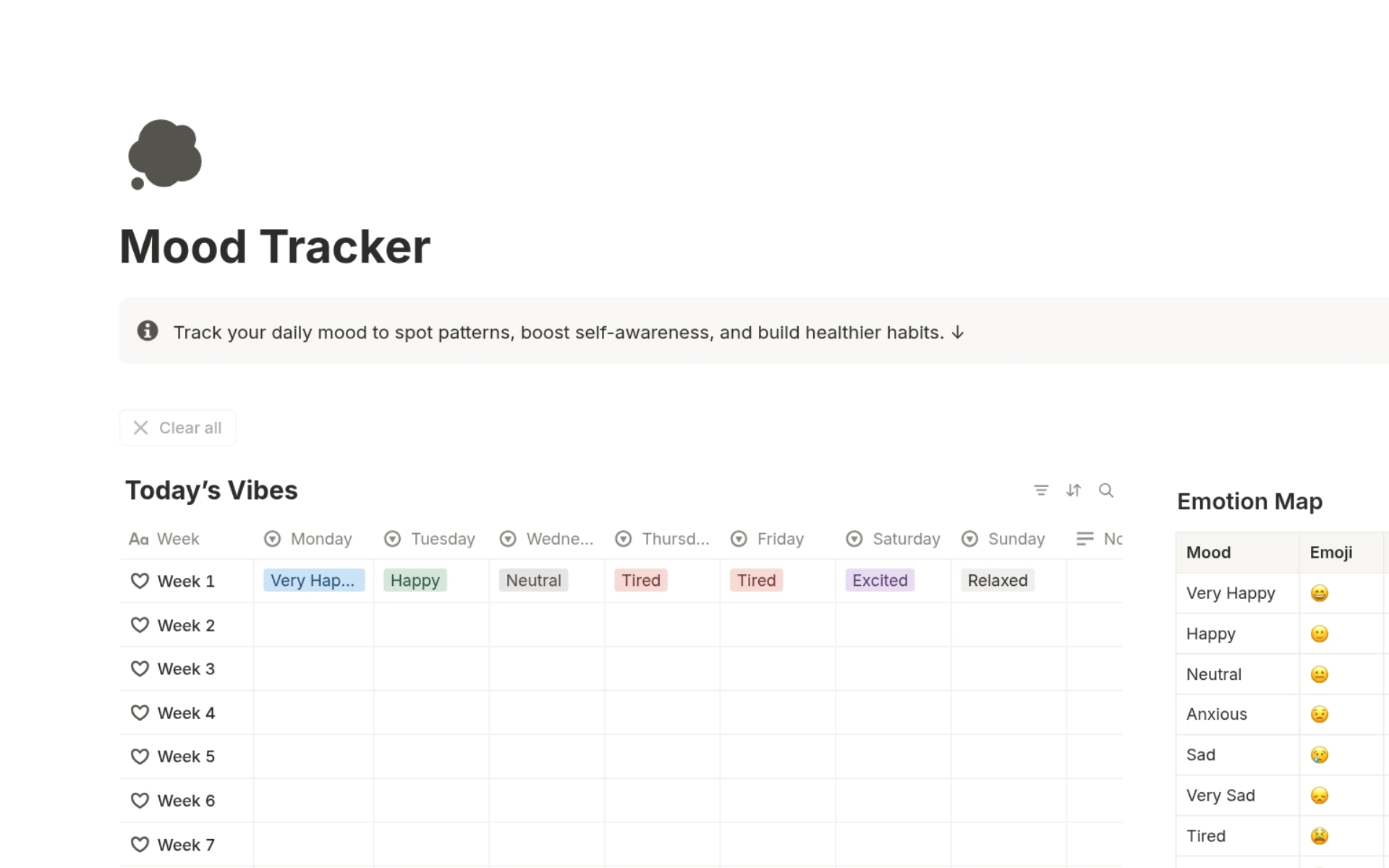Image resolution: width=1389 pixels, height=868 pixels.
Task: Click the Clear all button
Action: pos(177,427)
